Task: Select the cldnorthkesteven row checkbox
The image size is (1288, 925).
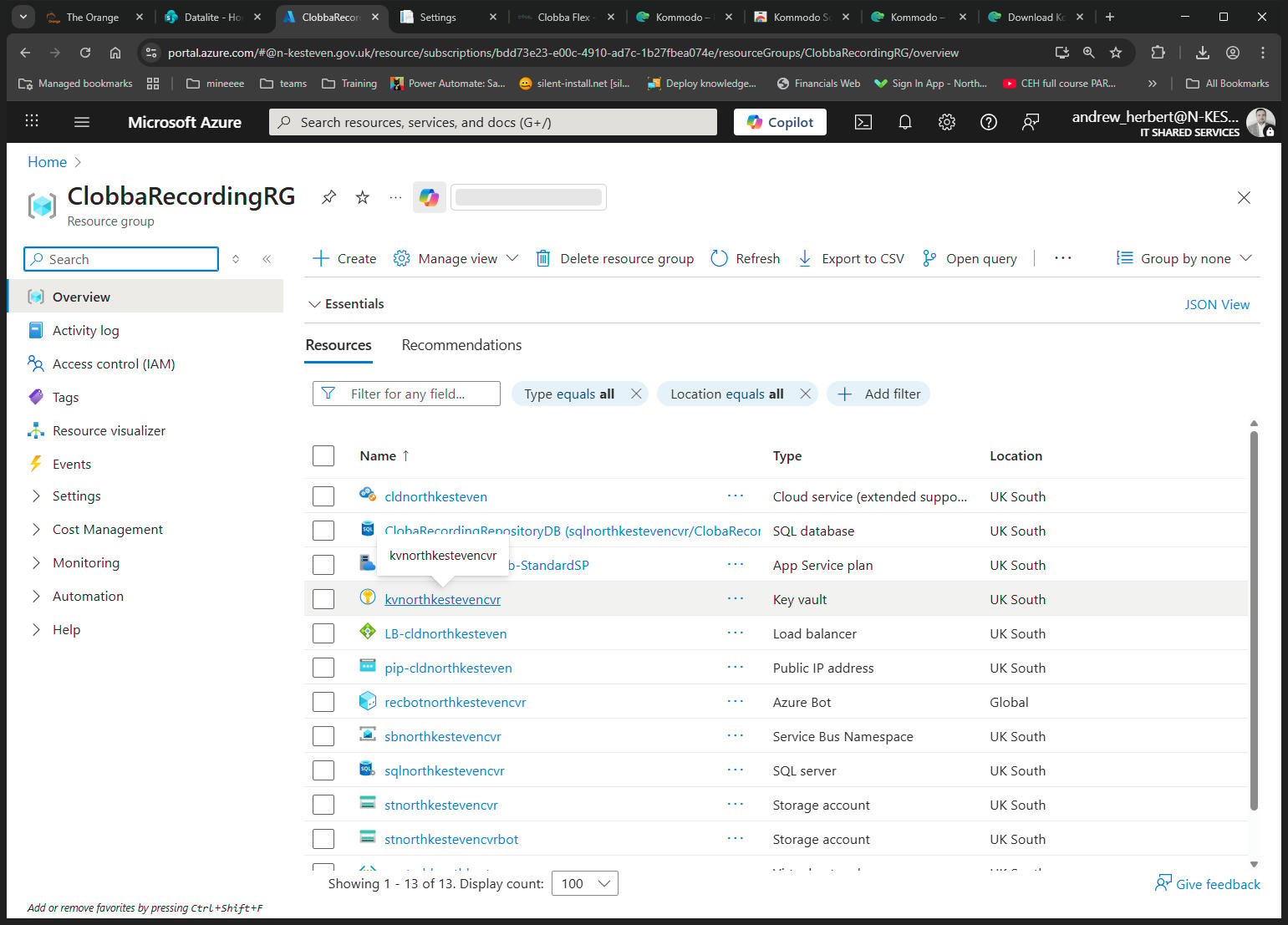Action: coord(323,496)
